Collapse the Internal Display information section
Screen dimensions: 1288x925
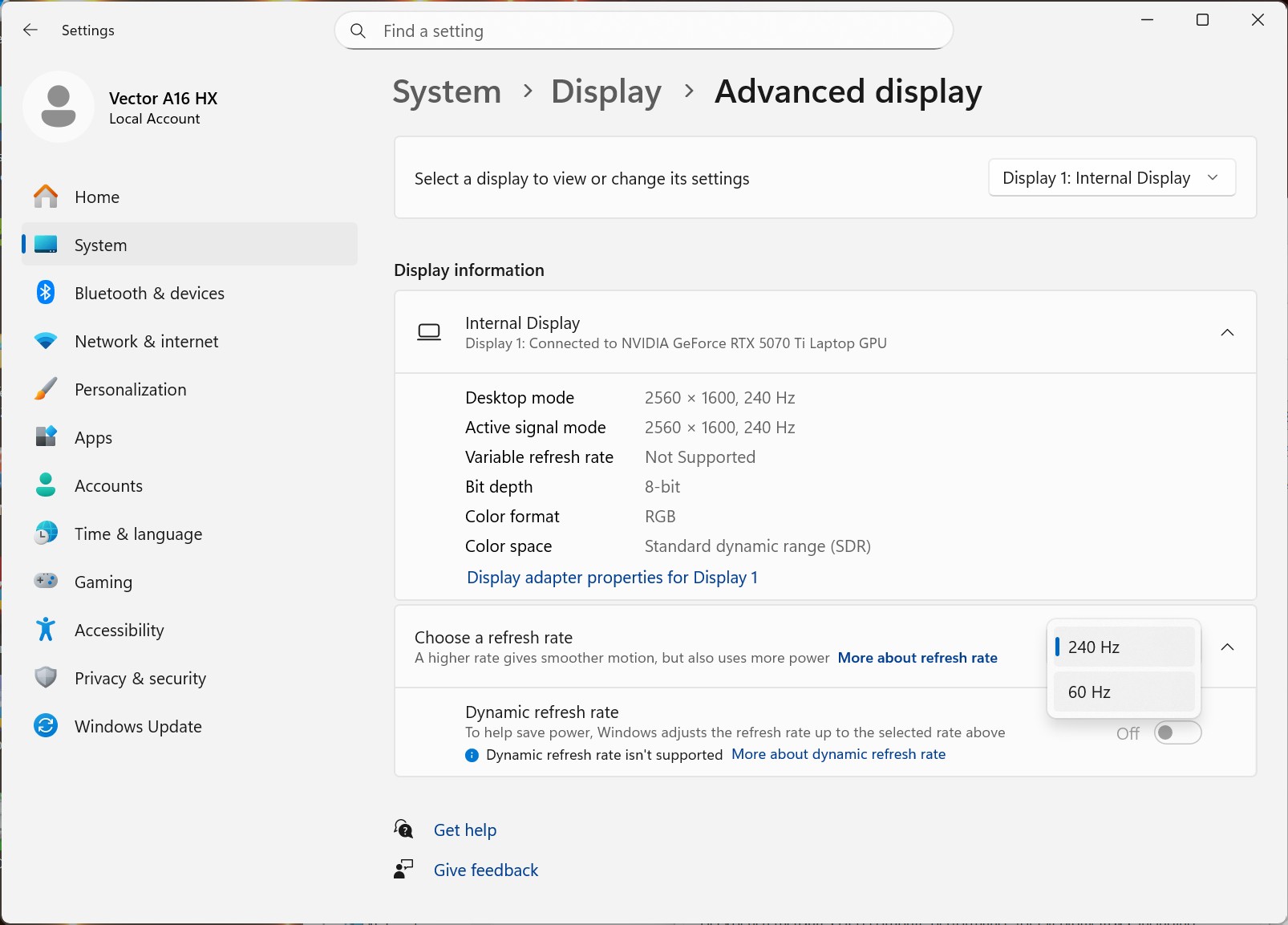click(x=1226, y=332)
